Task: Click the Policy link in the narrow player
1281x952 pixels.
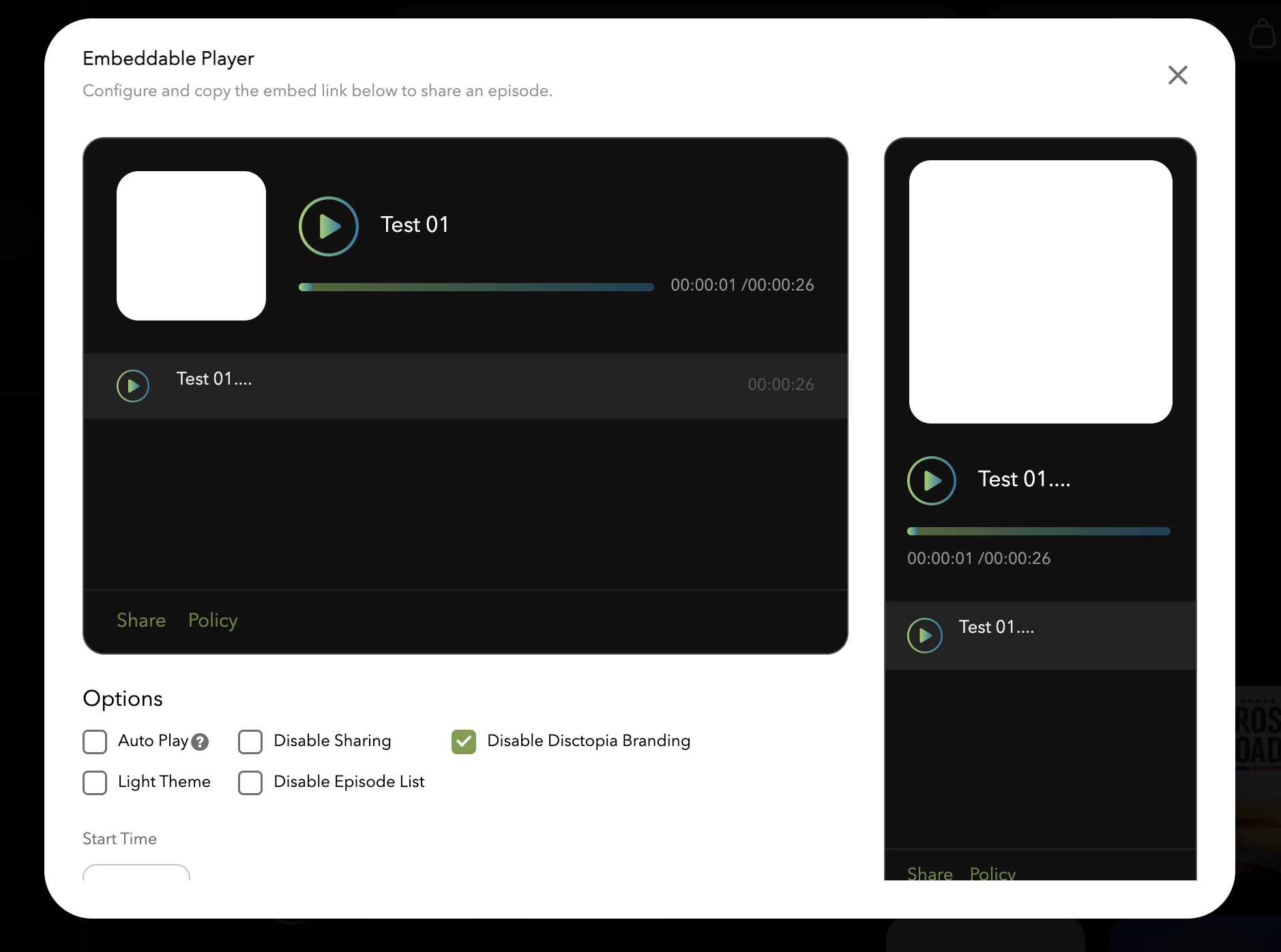Action: (x=992, y=873)
